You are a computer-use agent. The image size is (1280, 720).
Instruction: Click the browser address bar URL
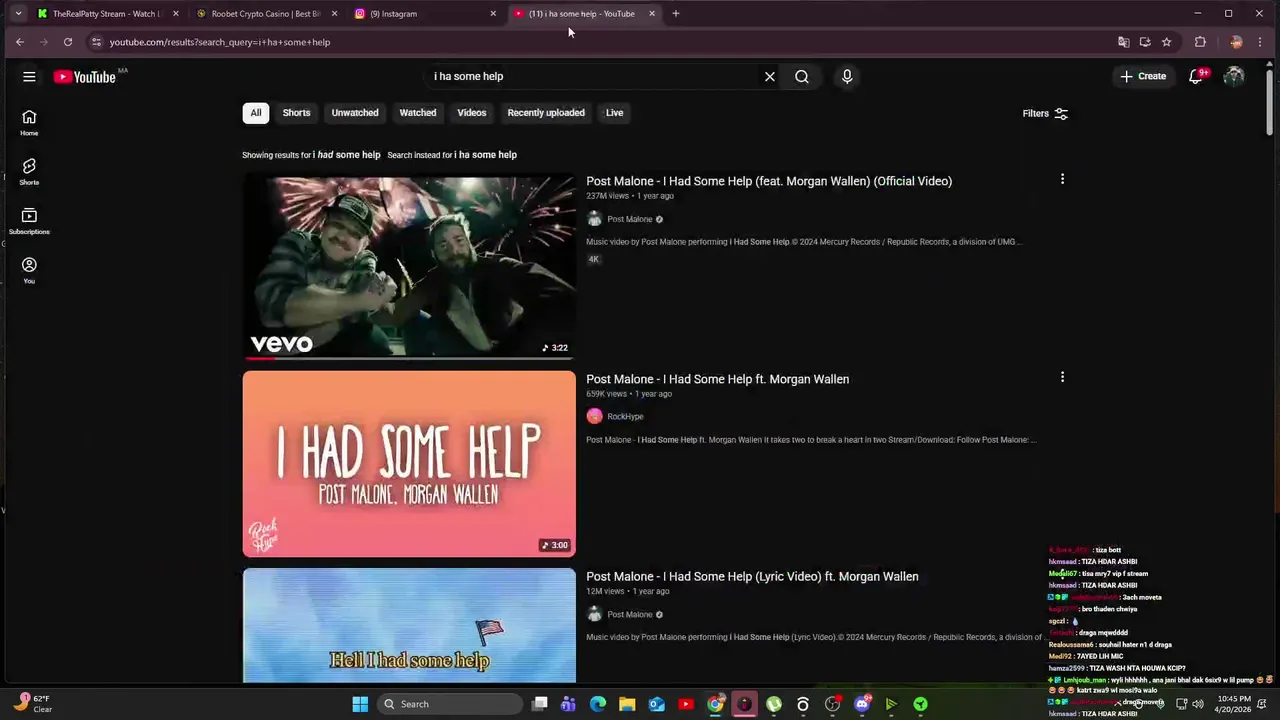tap(219, 42)
